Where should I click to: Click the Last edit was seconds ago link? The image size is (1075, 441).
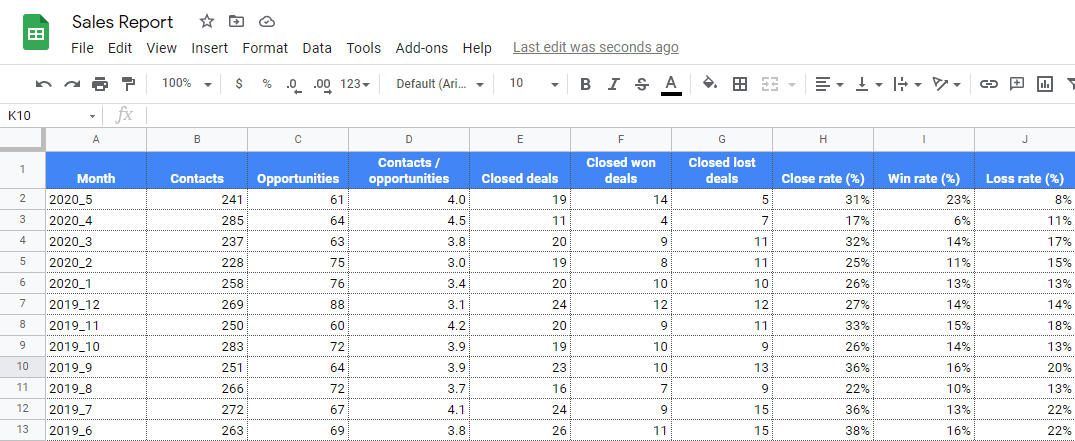tap(596, 47)
